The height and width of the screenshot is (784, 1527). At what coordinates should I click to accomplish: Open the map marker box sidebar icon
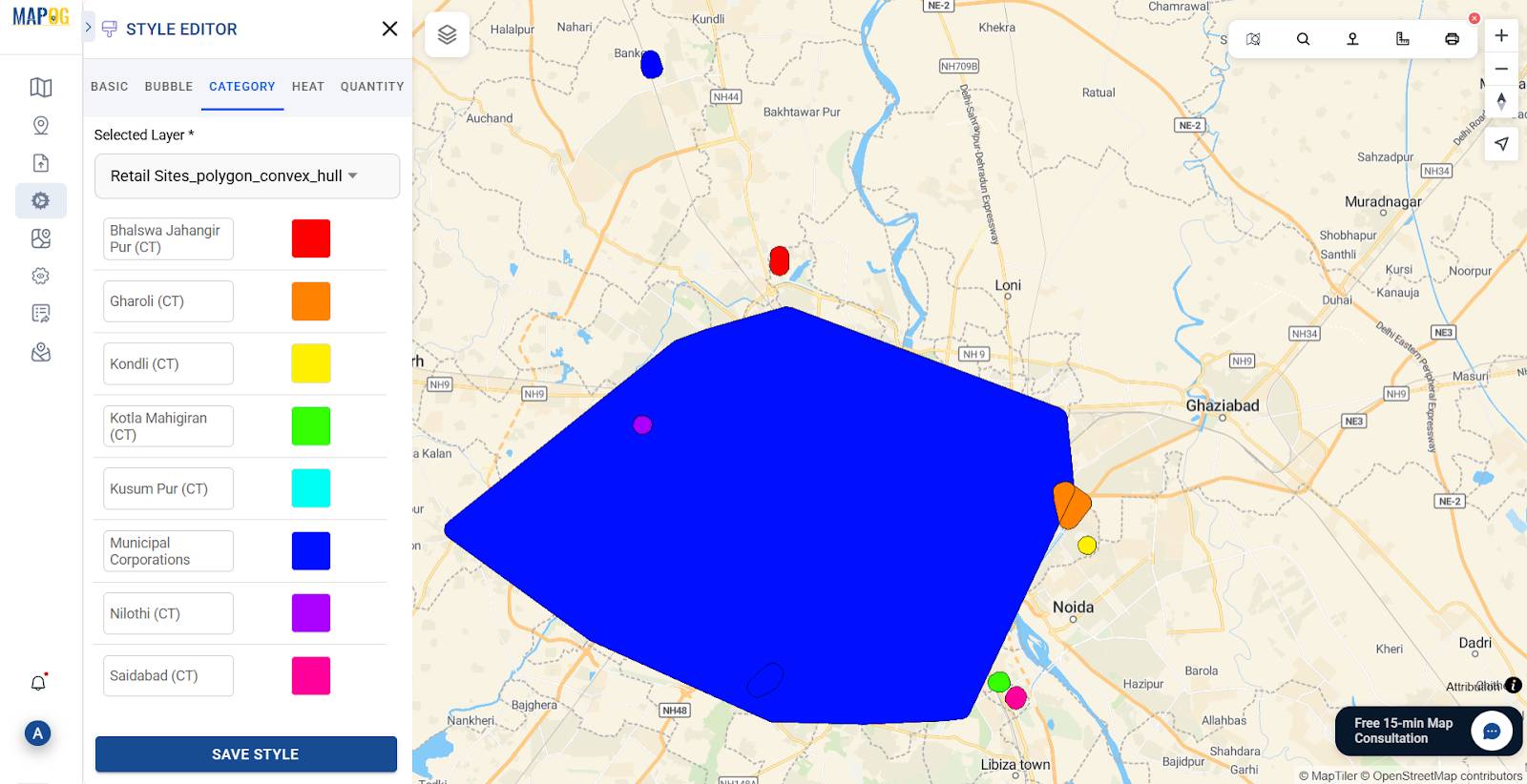40,352
